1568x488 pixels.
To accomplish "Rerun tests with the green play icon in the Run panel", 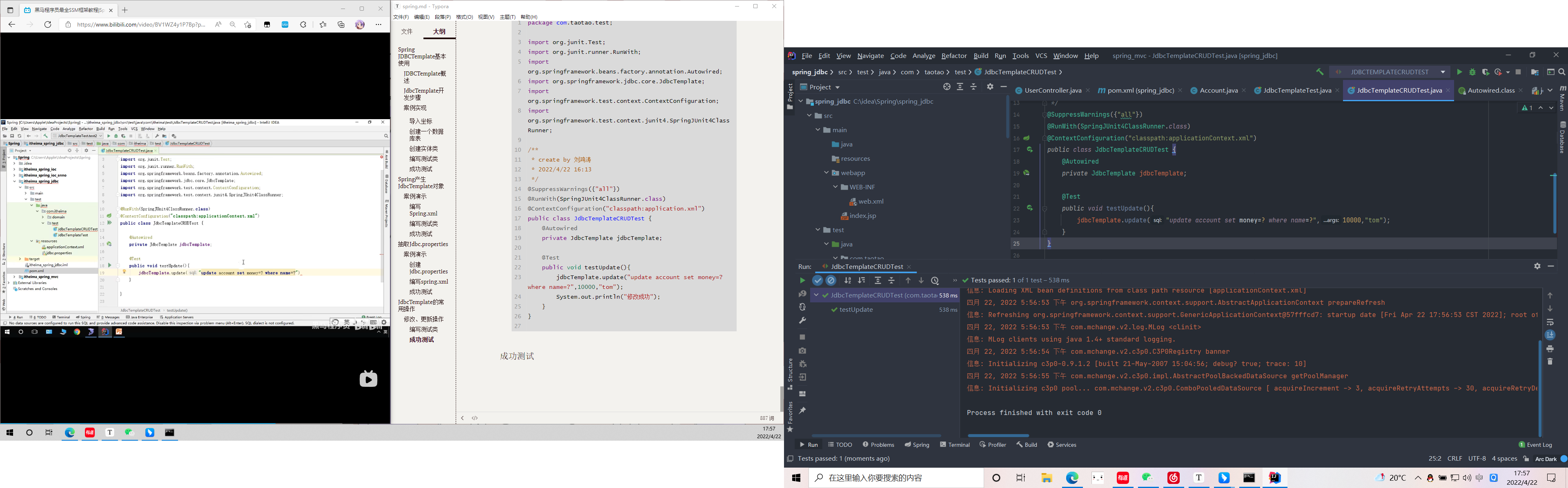I will click(802, 280).
